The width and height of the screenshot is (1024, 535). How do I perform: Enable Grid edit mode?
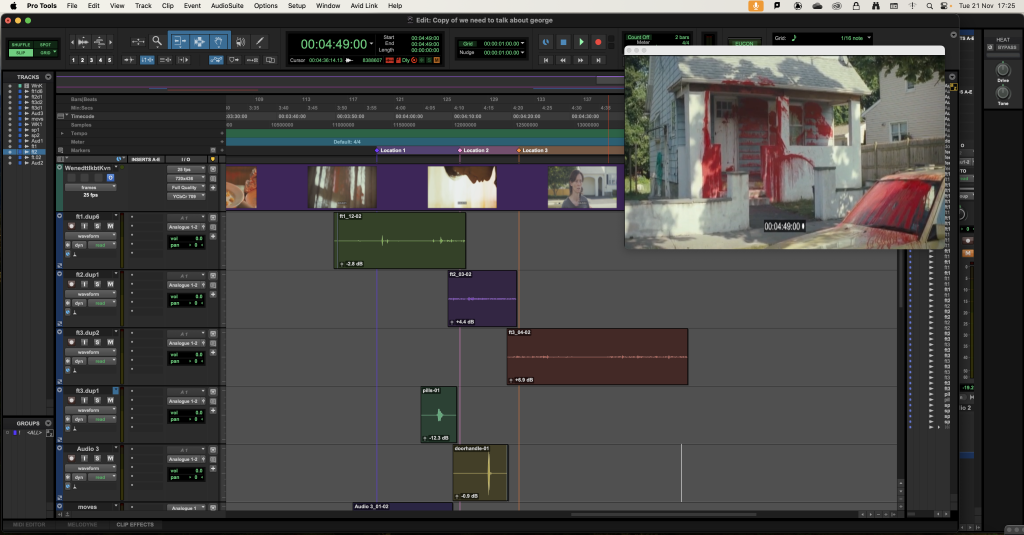coord(45,52)
